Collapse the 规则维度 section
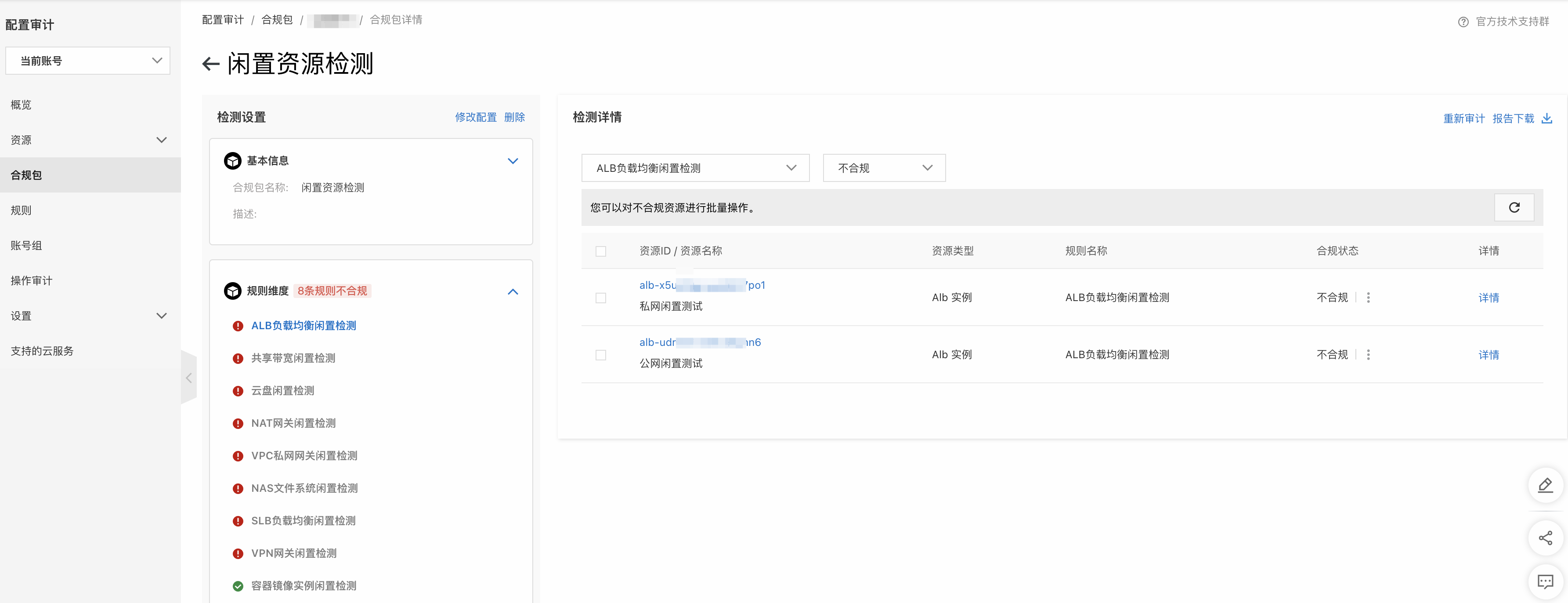Screen dimensions: 1568x603 pyautogui.click(x=513, y=291)
